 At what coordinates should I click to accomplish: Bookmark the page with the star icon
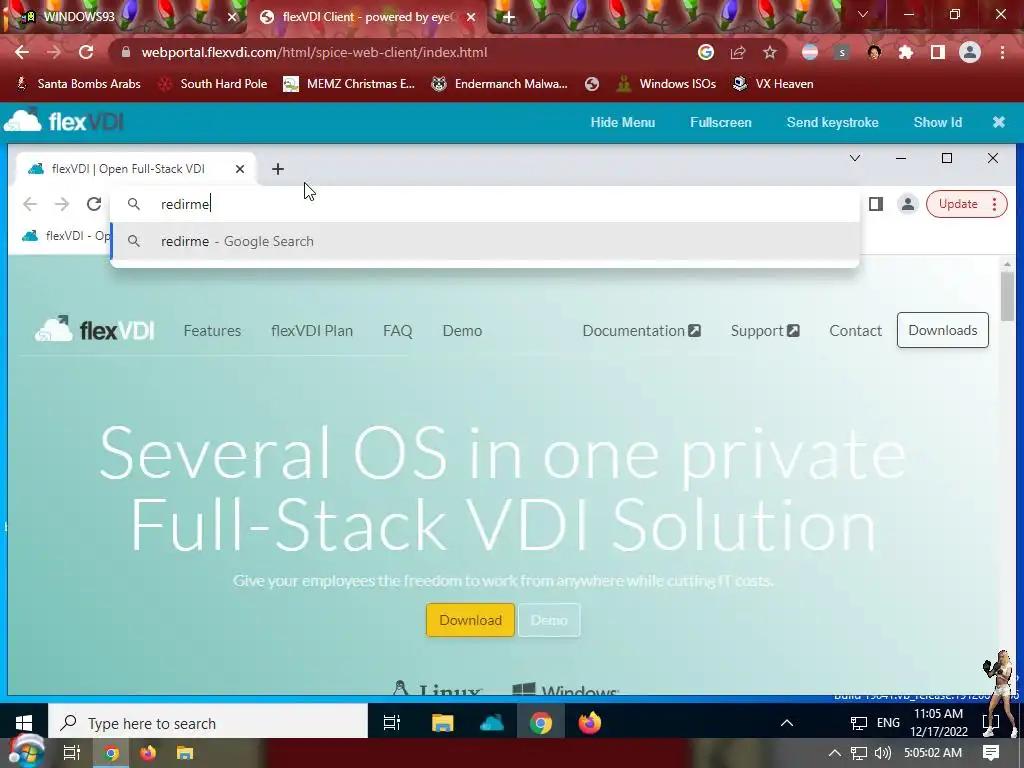coord(770,52)
